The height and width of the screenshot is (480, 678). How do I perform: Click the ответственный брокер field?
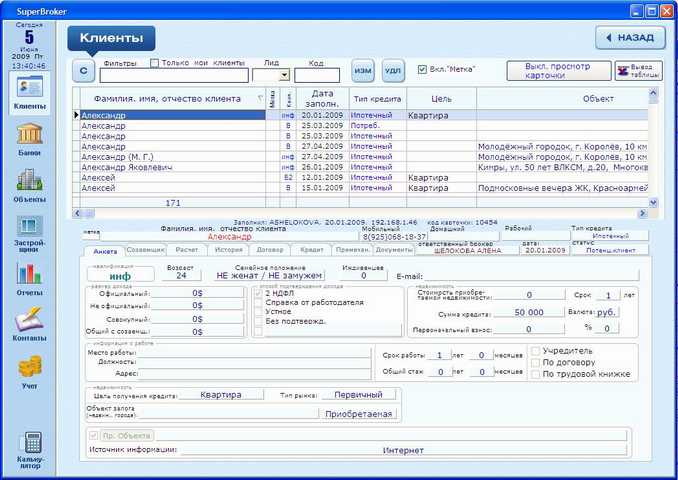[467, 250]
